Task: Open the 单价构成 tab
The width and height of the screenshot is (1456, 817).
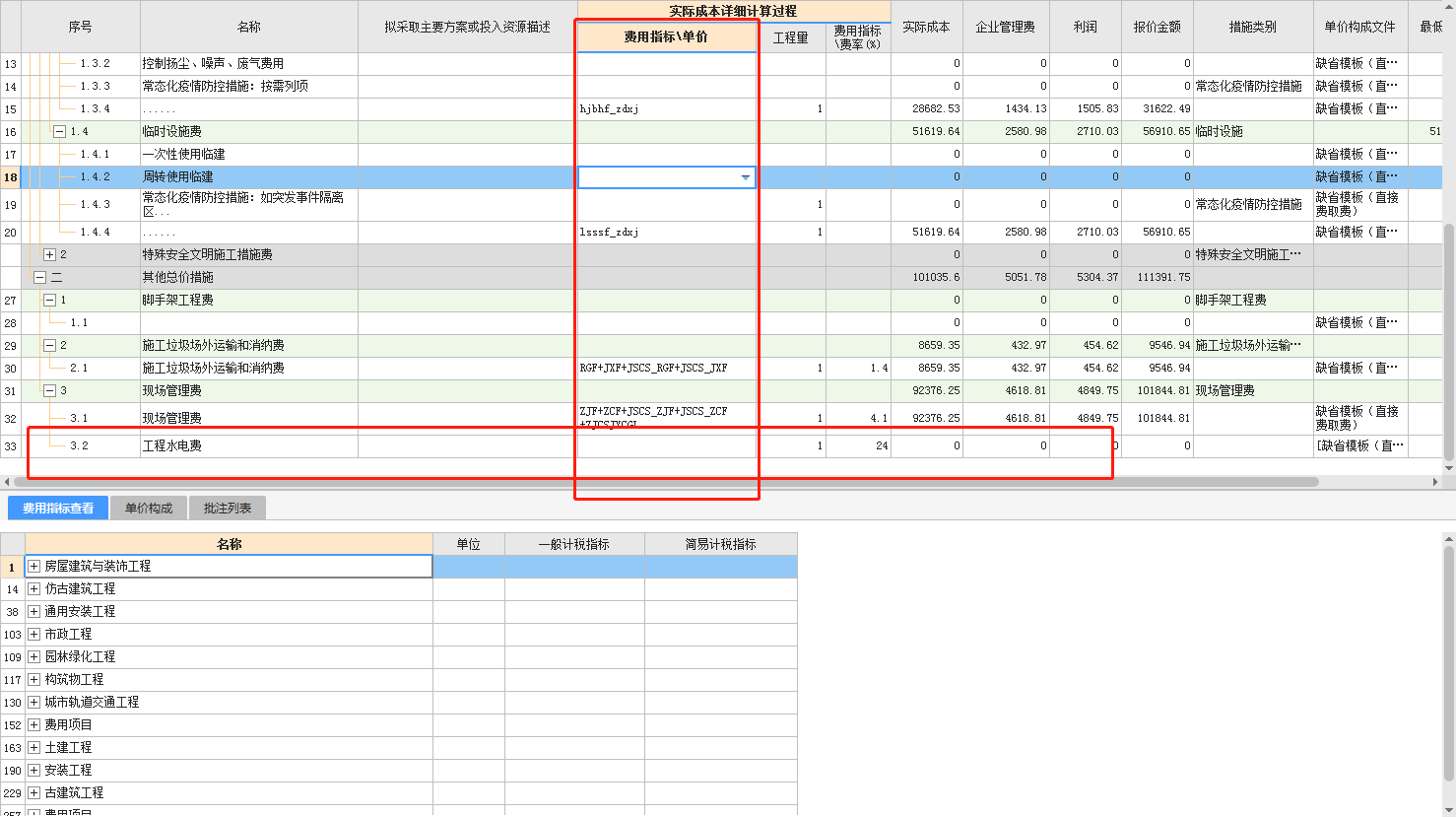Action: pyautogui.click(x=149, y=509)
